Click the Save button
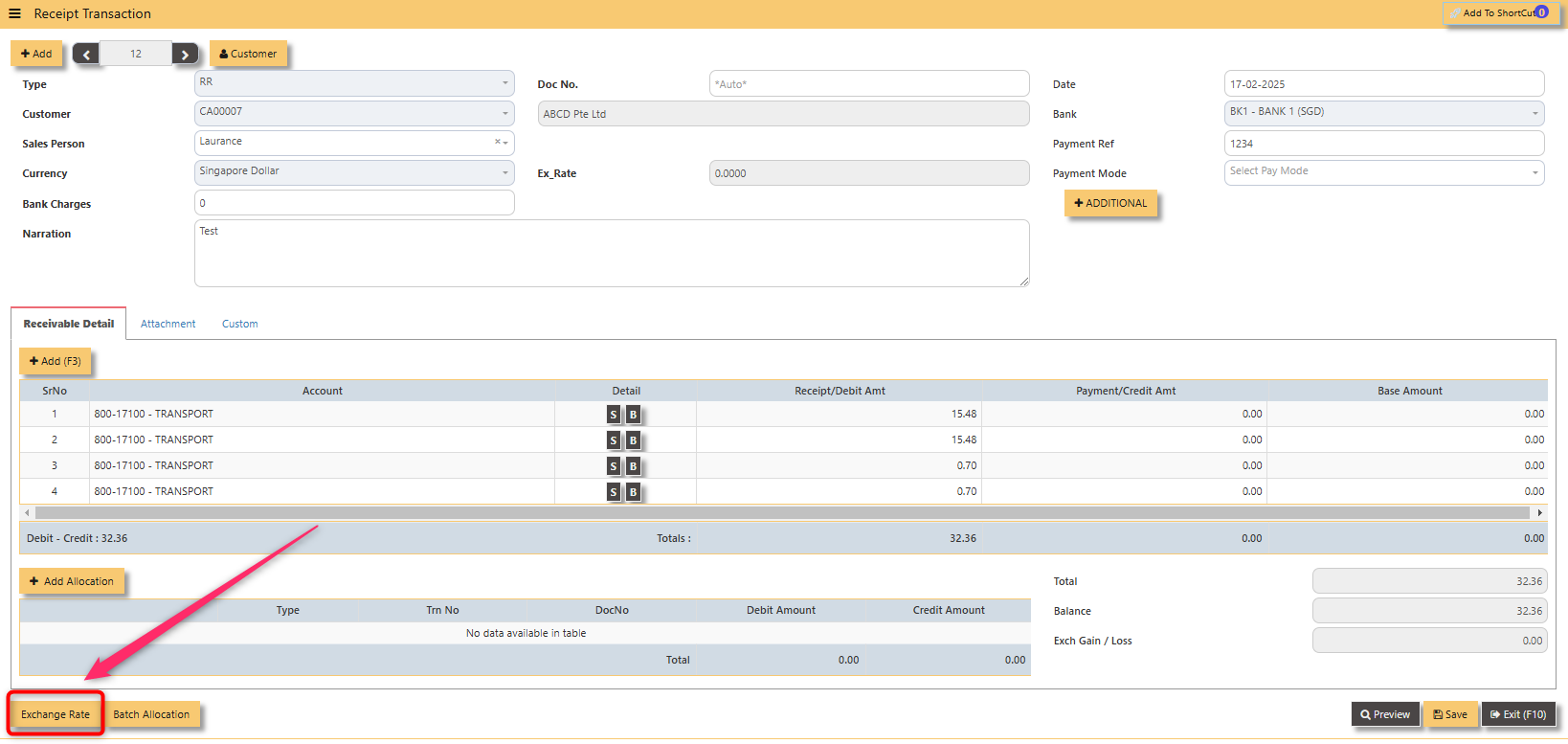The width and height of the screenshot is (1568, 744). click(x=1450, y=714)
